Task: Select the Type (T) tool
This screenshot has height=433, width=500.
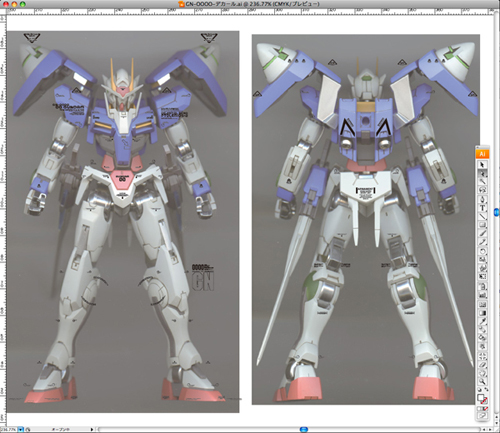Action: [482, 208]
